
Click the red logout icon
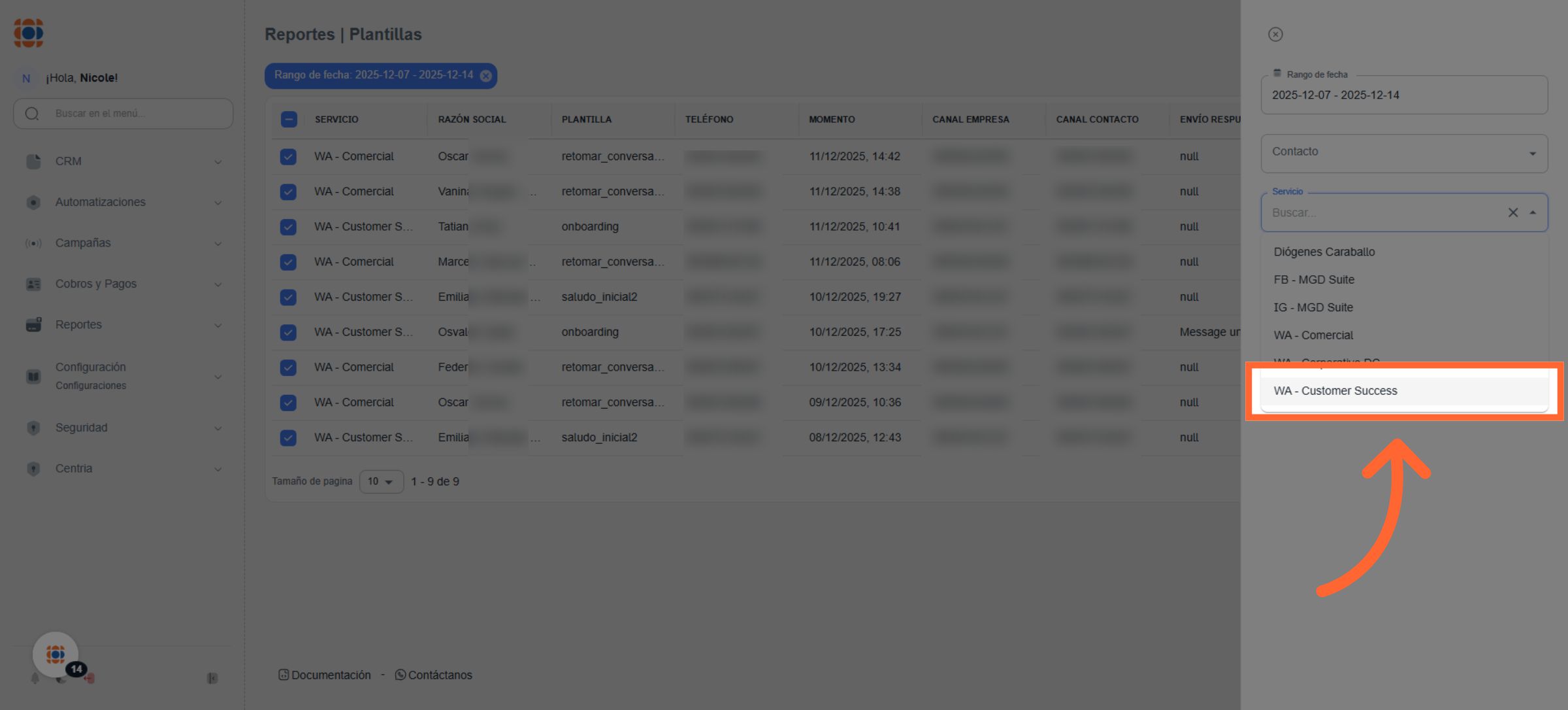pyautogui.click(x=90, y=679)
